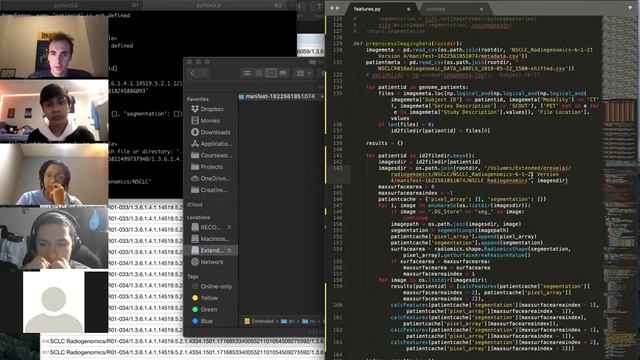Select participant wearing glasses video
The width and height of the screenshot is (640, 360).
54,174
